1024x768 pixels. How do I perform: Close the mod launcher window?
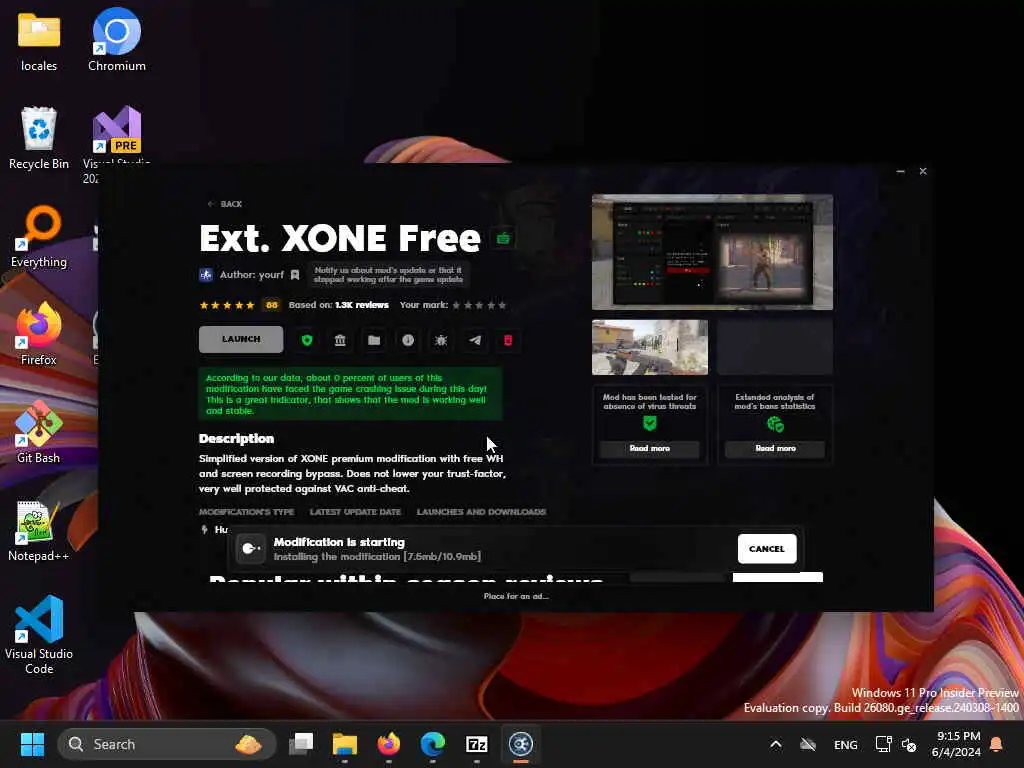click(923, 171)
